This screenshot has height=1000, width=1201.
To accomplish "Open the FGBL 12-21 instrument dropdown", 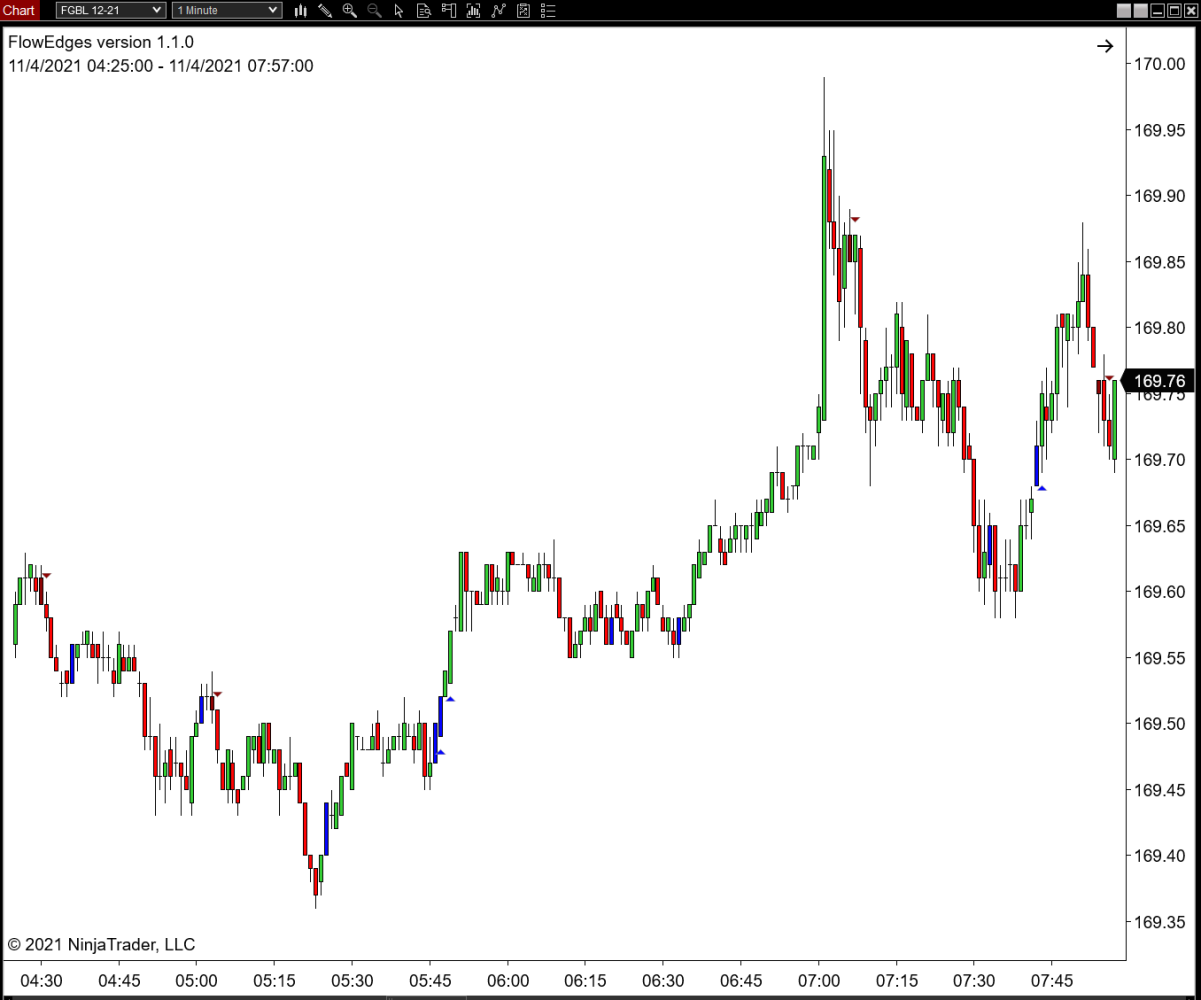I will tap(110, 10).
